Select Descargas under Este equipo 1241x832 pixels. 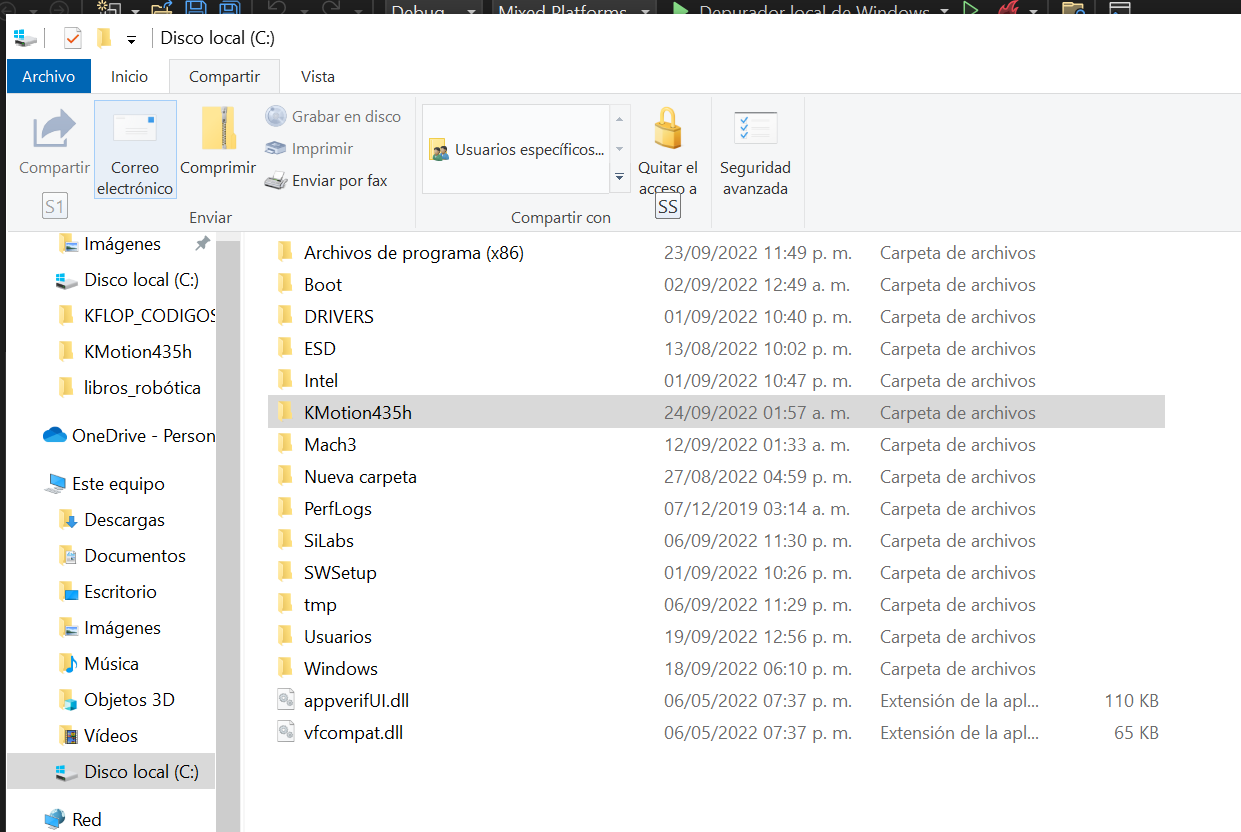tap(124, 520)
